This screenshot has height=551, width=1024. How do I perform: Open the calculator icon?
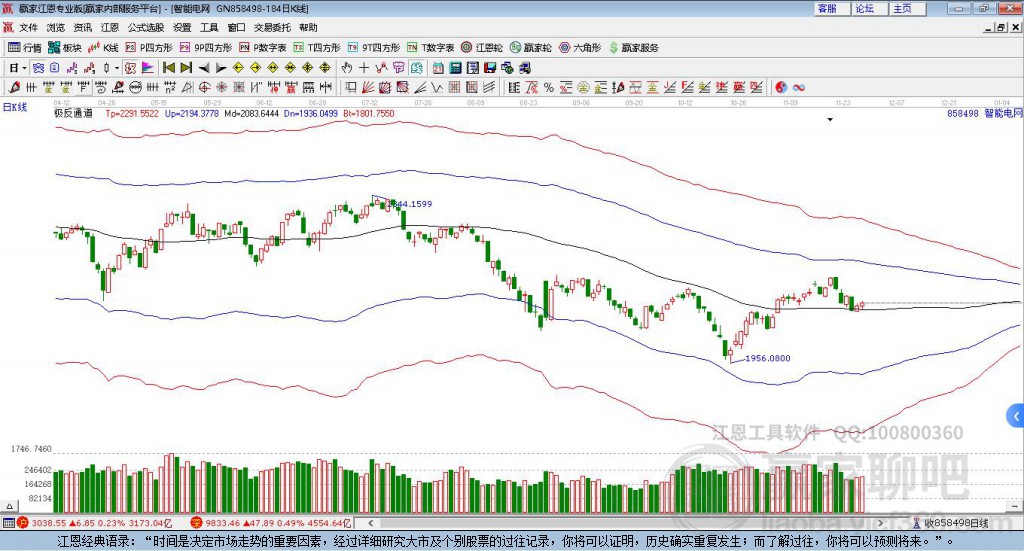456,68
